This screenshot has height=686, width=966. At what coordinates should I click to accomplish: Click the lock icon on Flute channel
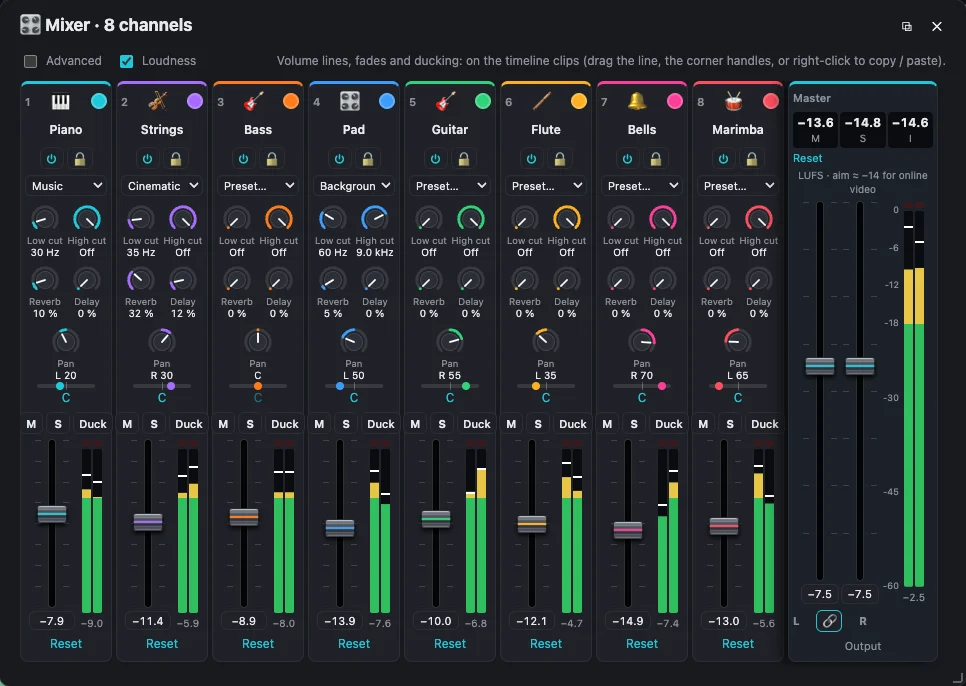[x=560, y=159]
